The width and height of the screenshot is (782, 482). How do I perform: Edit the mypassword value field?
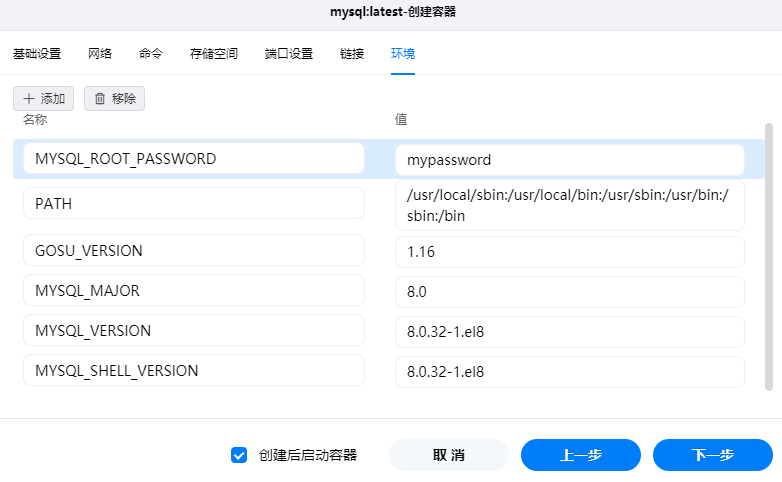coord(570,160)
